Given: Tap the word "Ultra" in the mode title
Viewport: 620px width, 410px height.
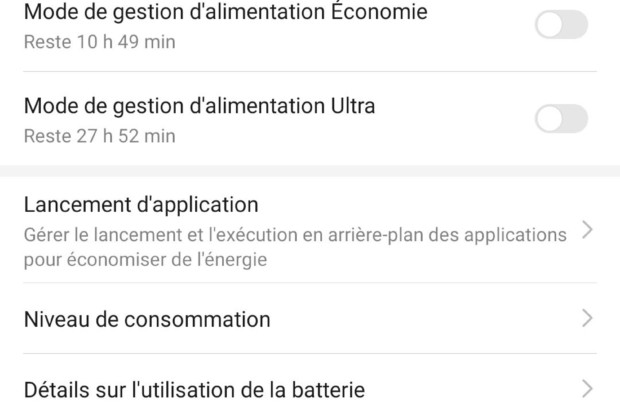Looking at the screenshot, I should click(x=349, y=105).
